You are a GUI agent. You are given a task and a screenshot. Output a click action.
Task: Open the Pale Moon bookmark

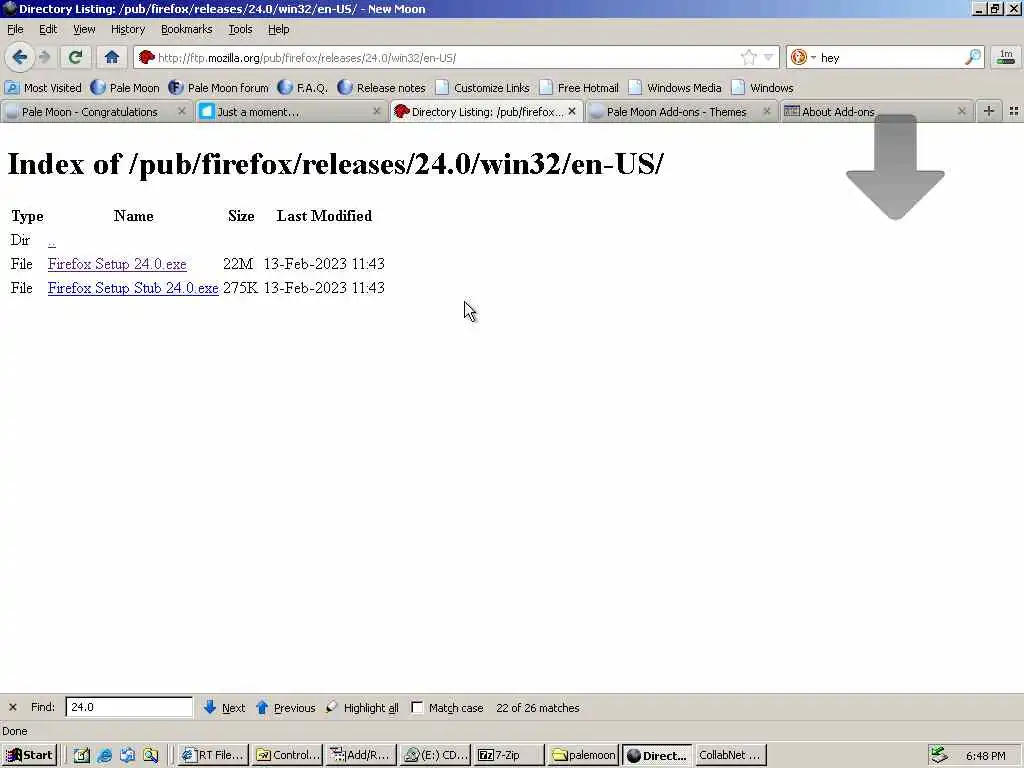pyautogui.click(x=125, y=88)
